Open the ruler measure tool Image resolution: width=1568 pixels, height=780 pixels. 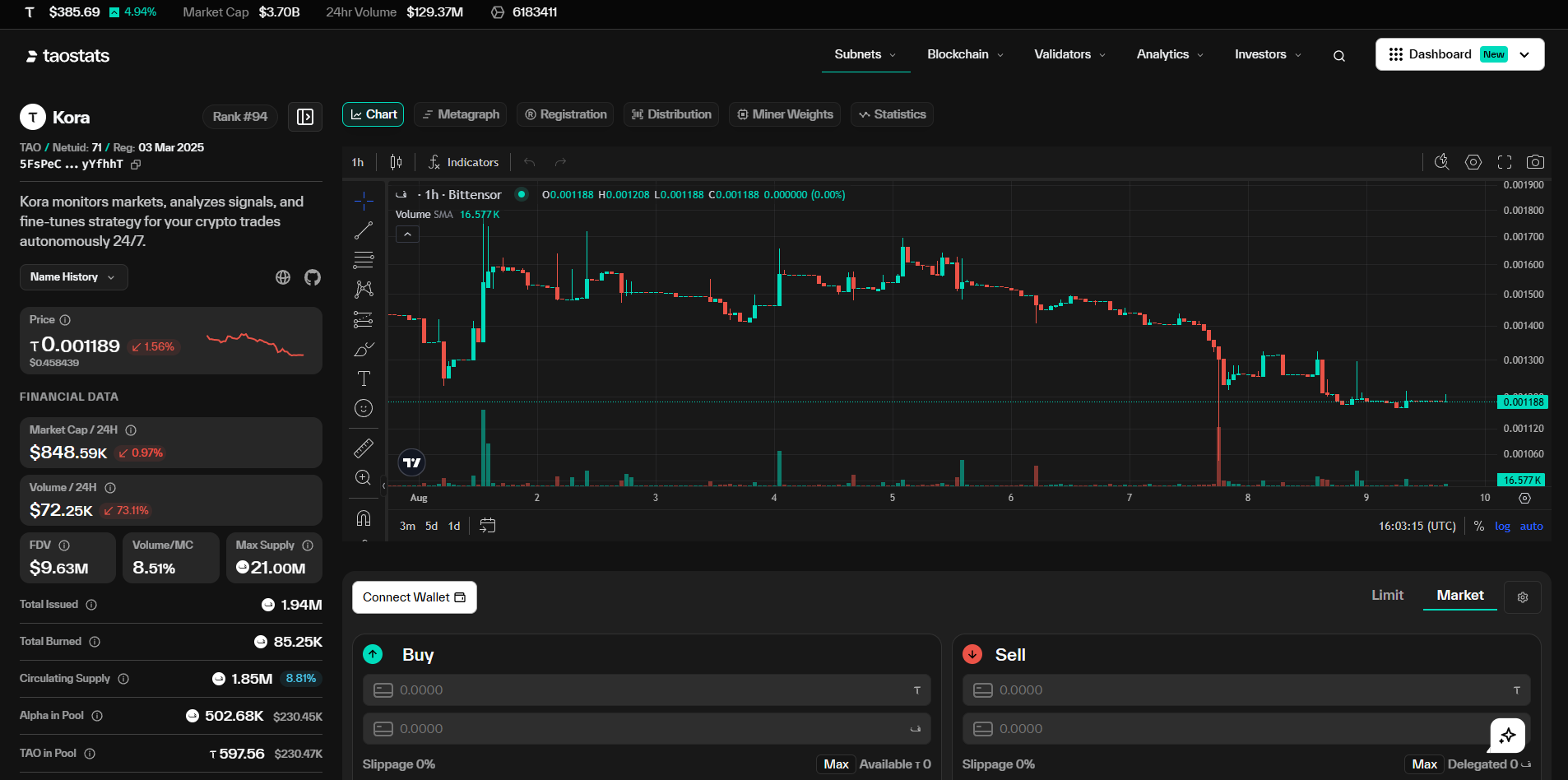click(364, 448)
